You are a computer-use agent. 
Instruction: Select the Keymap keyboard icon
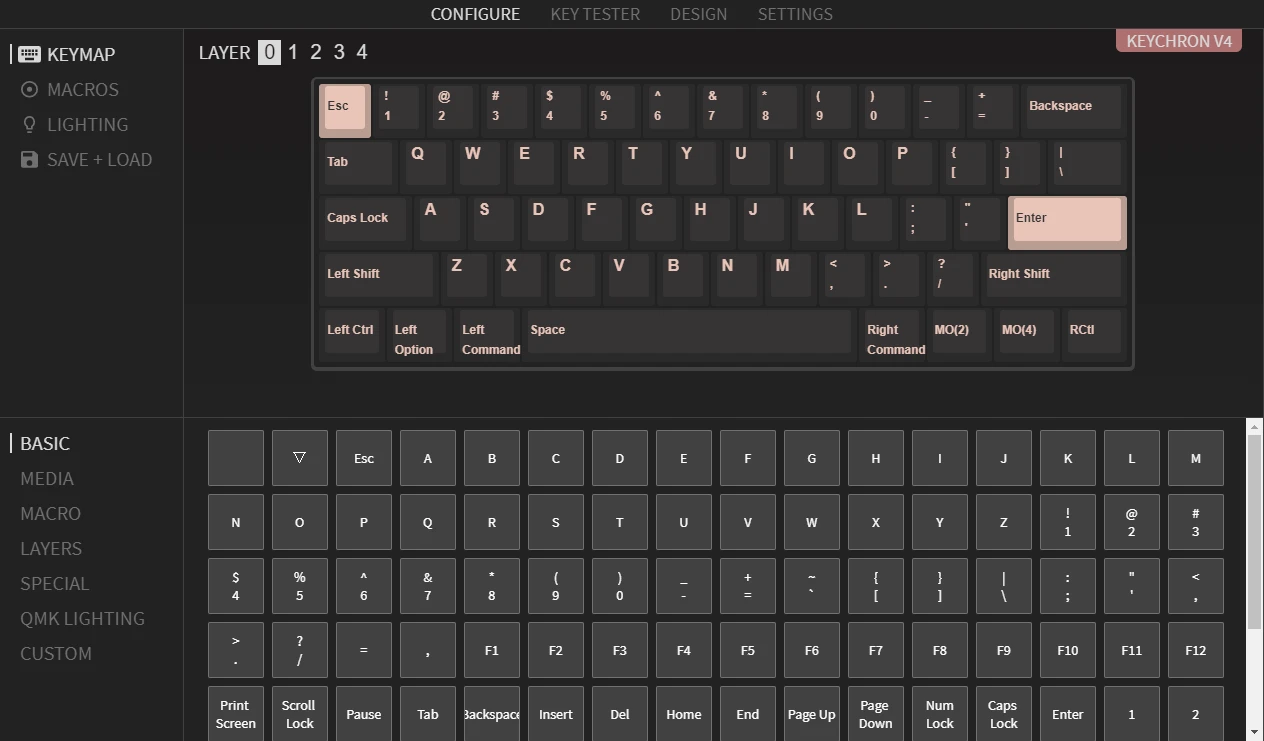[30, 55]
